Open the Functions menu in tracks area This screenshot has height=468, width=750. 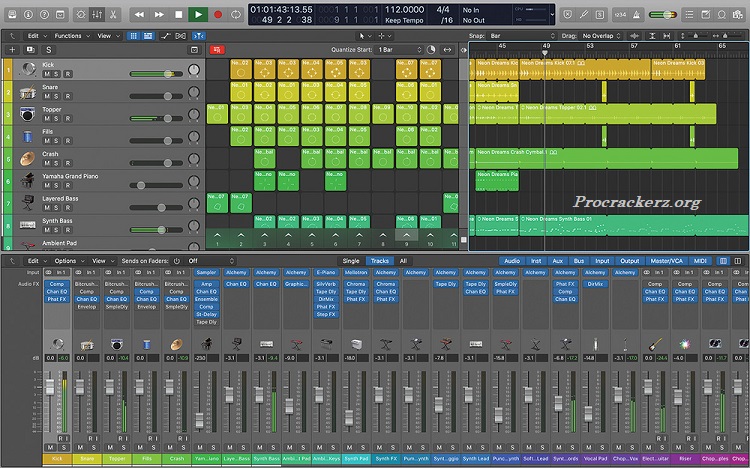point(72,35)
